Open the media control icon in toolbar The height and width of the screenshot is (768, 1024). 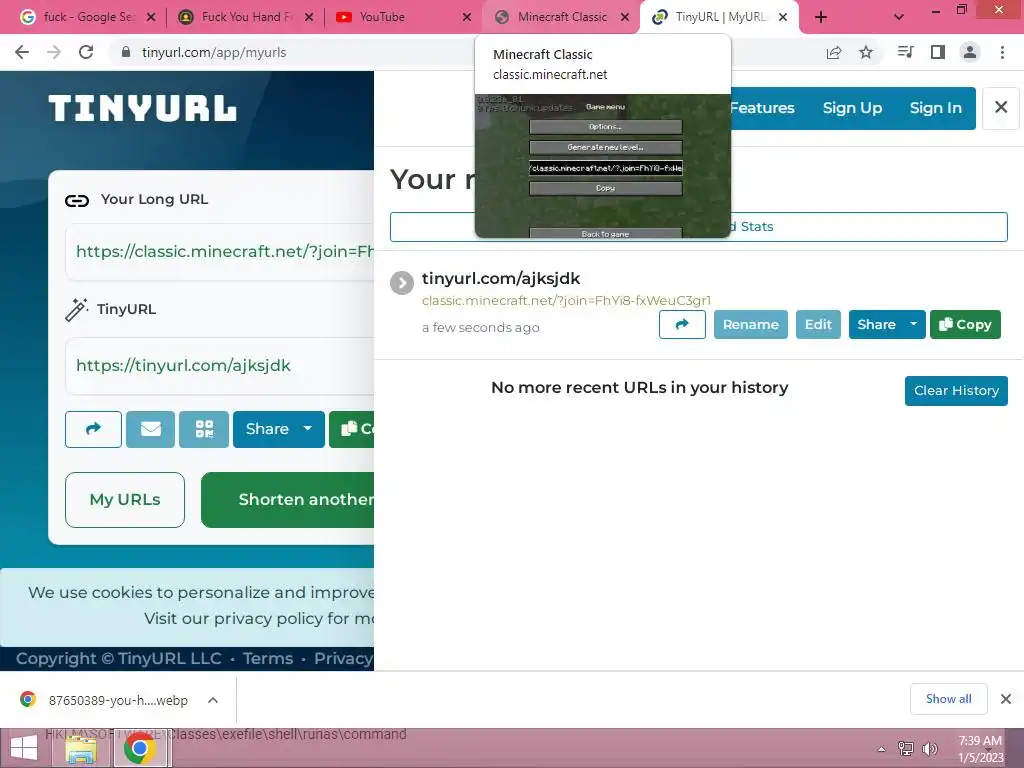905,52
